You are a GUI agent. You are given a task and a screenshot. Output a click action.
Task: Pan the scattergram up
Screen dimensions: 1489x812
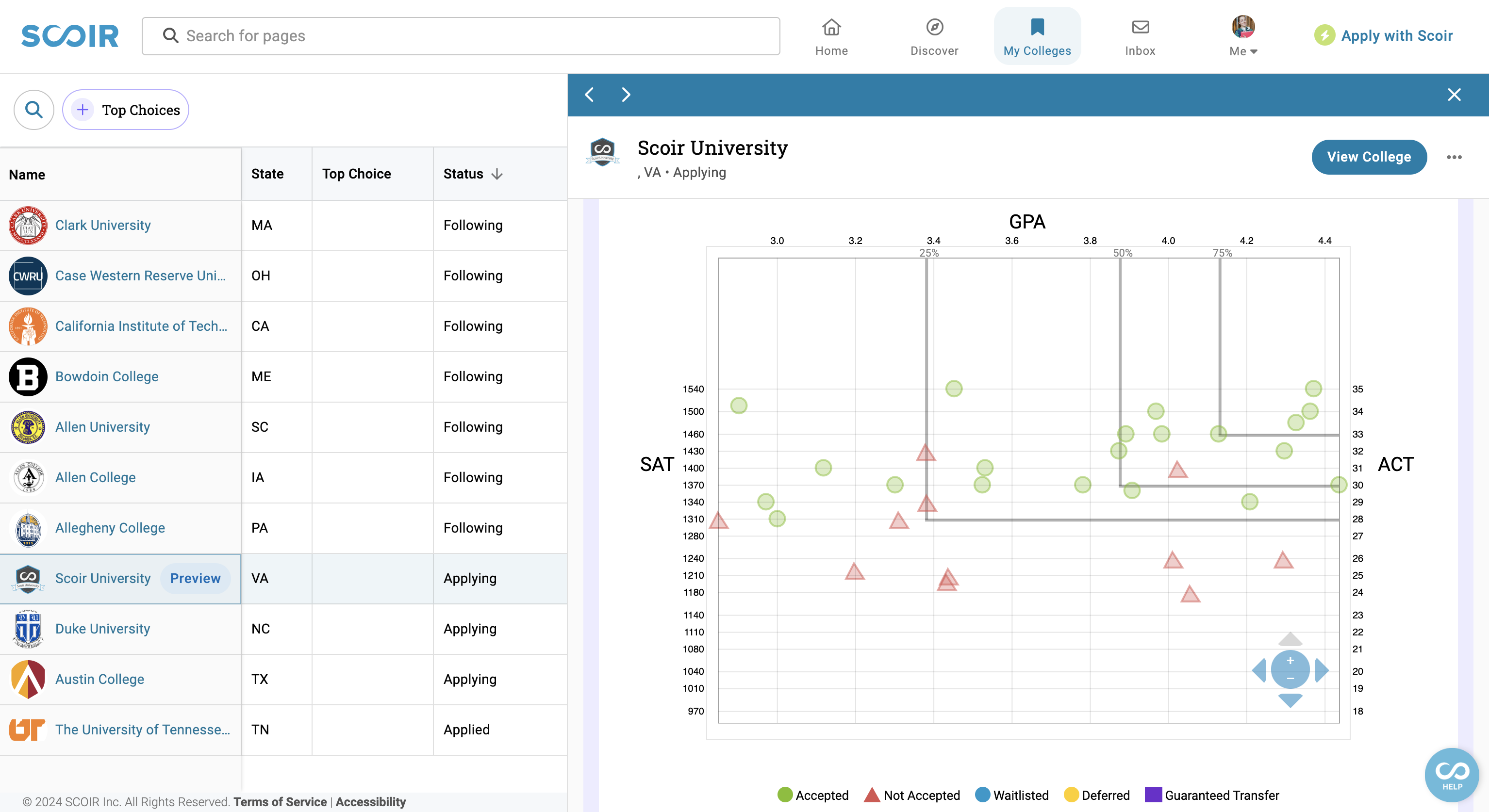[x=1290, y=639]
